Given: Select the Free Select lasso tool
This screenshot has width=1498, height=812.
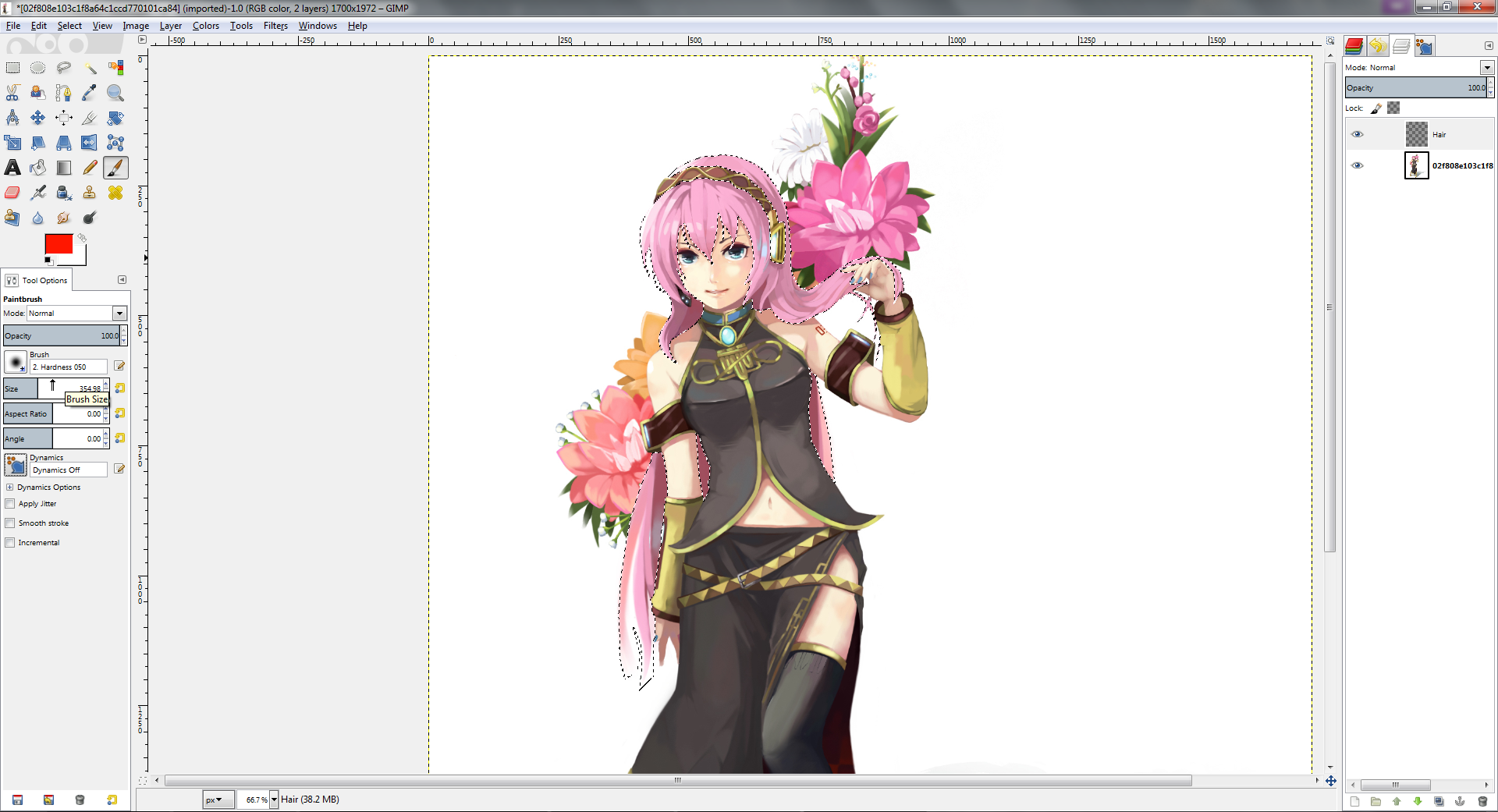Looking at the screenshot, I should [x=64, y=68].
